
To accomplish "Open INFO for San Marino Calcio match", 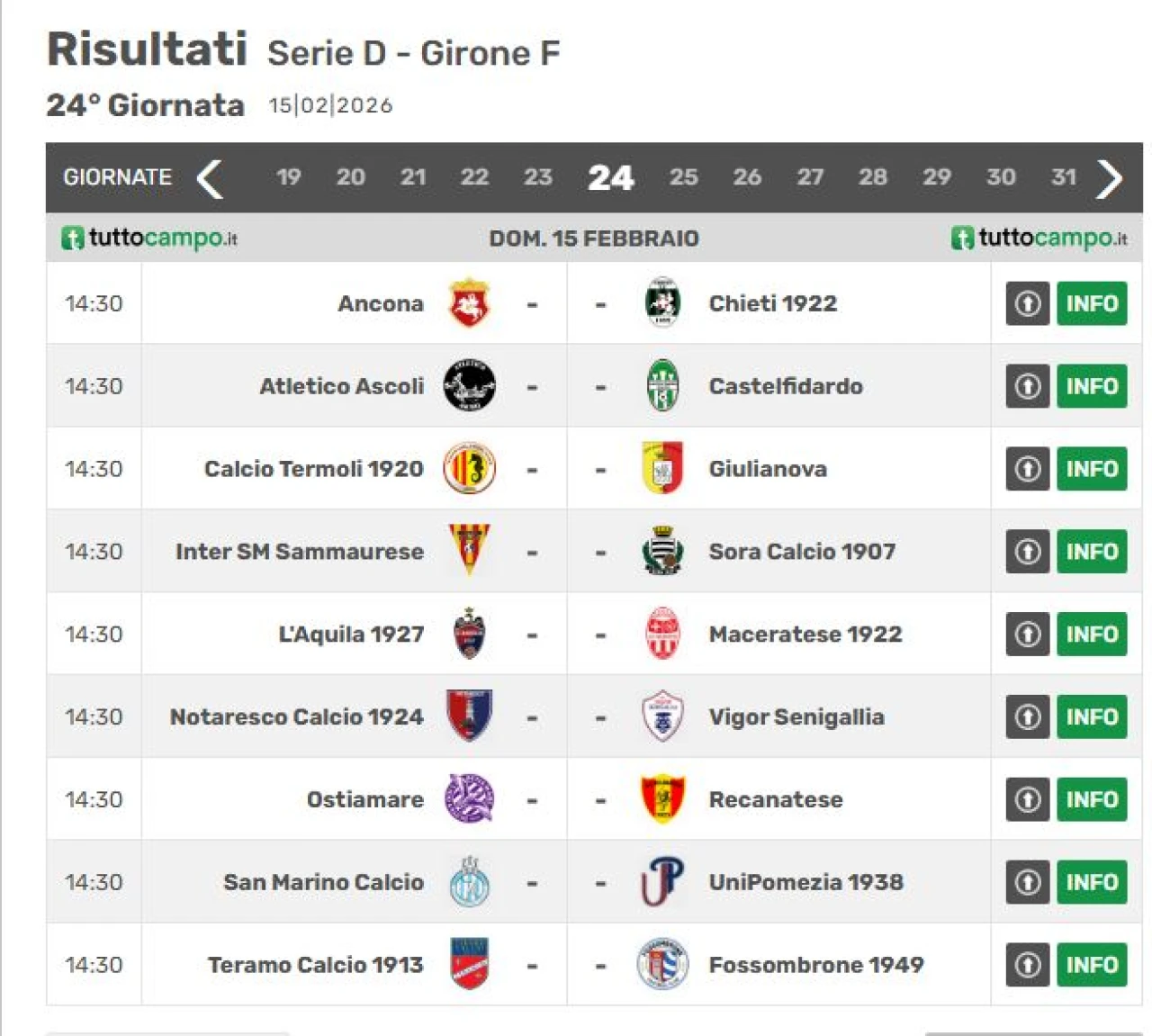I will [x=1092, y=882].
